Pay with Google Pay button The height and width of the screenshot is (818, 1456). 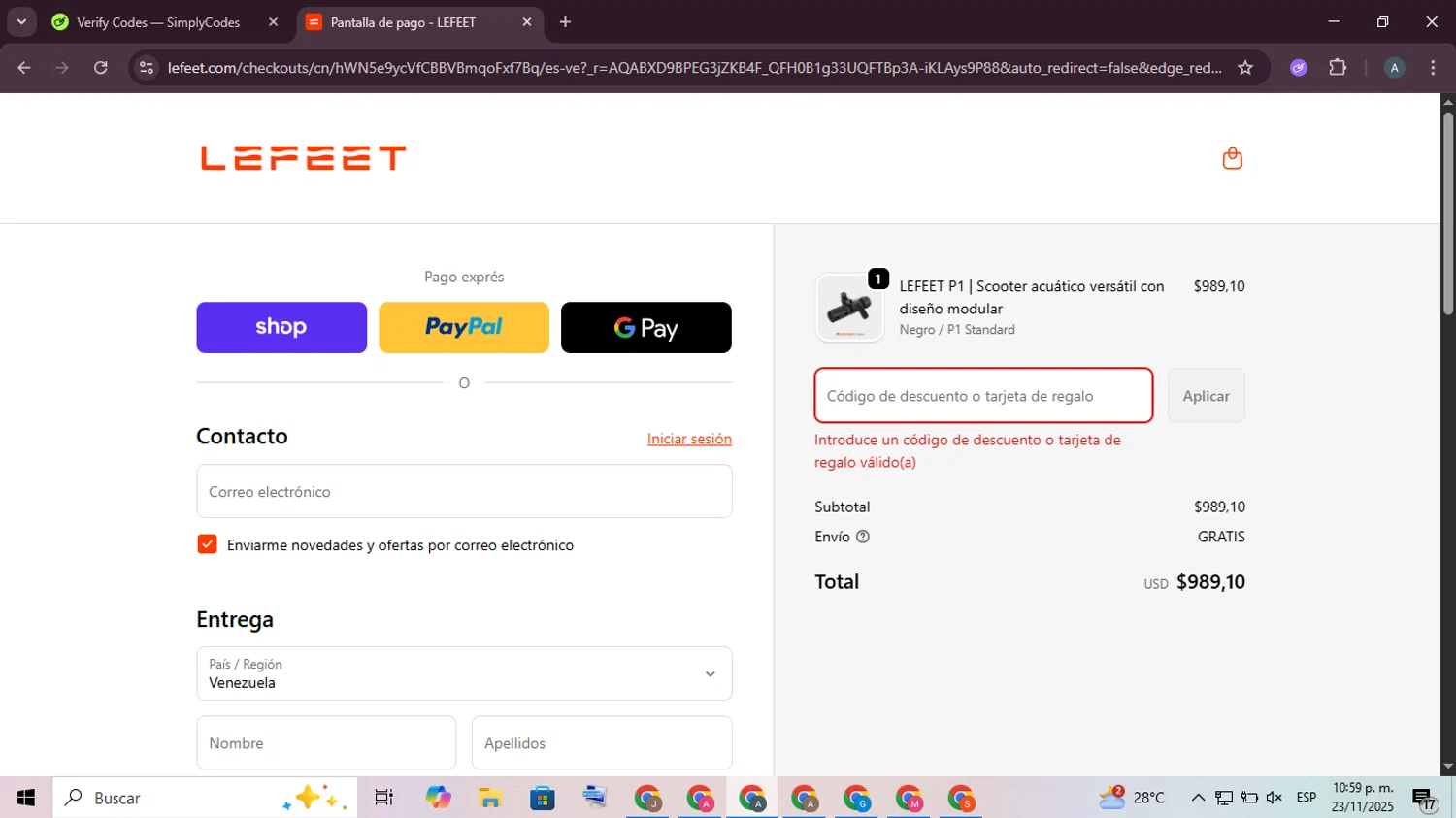[646, 327]
